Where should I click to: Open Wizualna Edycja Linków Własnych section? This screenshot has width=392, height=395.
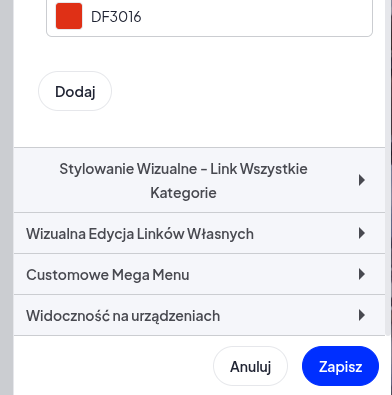(x=199, y=233)
